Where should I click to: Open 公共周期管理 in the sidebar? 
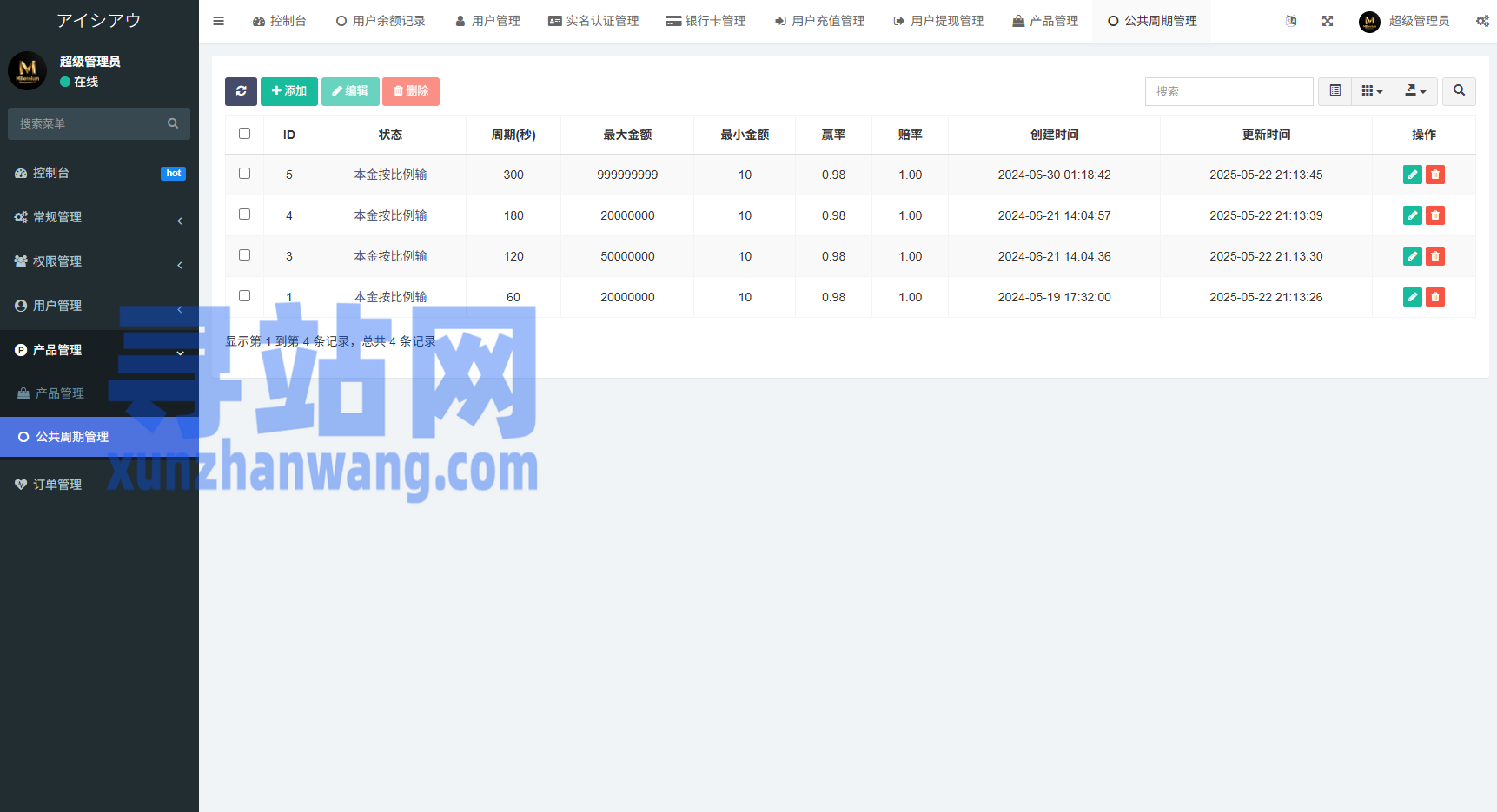(99, 437)
